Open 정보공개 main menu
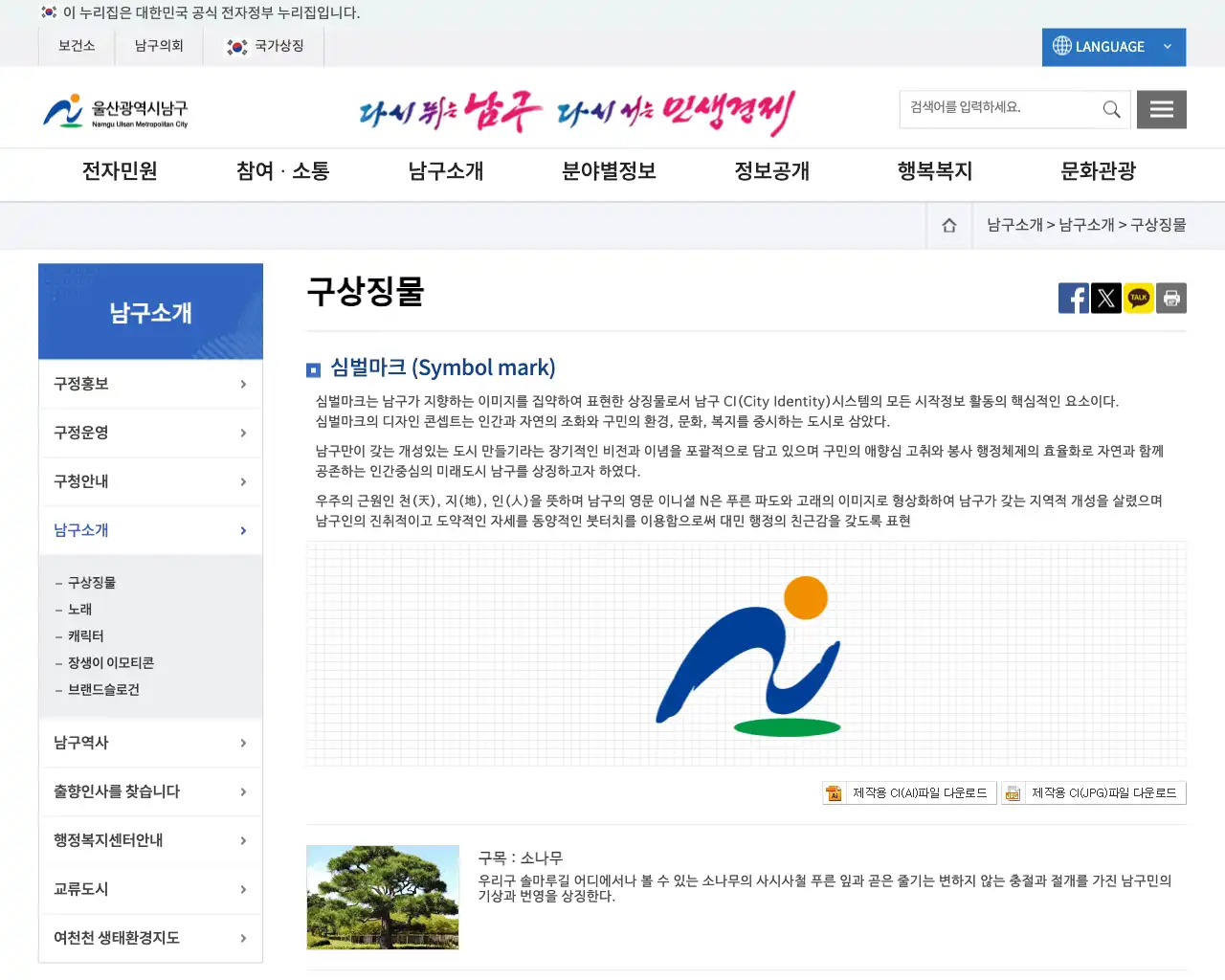Screen dimensions: 1225x980 [771, 171]
